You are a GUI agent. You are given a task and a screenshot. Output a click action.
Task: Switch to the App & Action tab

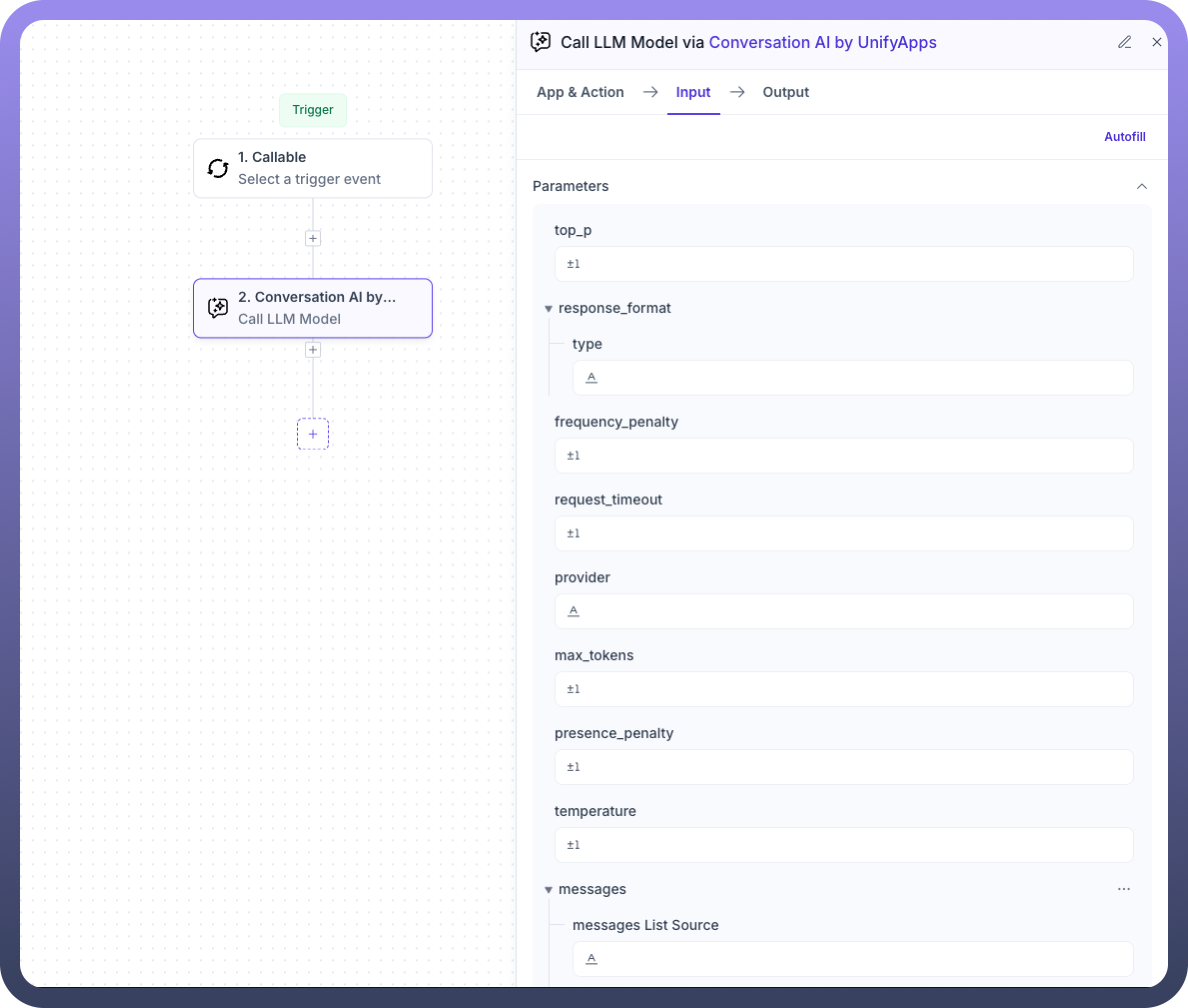(x=580, y=92)
